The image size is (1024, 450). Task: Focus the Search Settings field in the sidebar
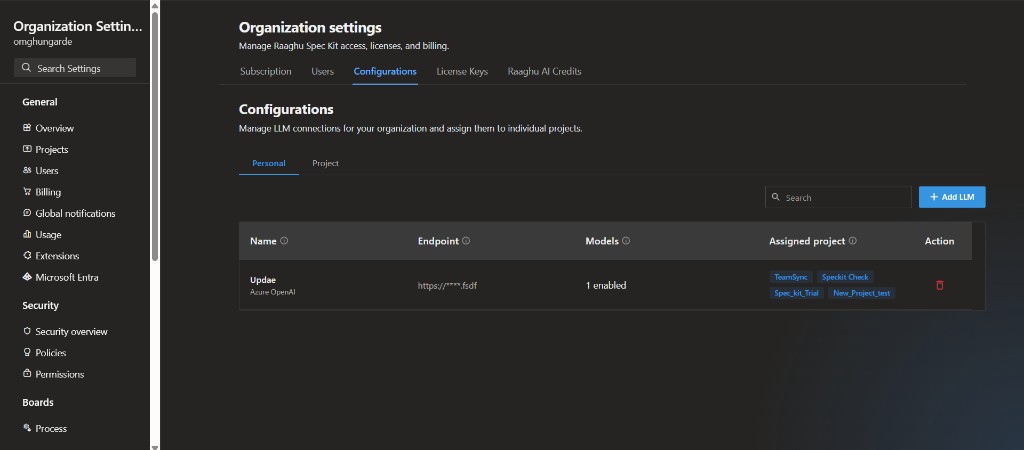pos(75,68)
